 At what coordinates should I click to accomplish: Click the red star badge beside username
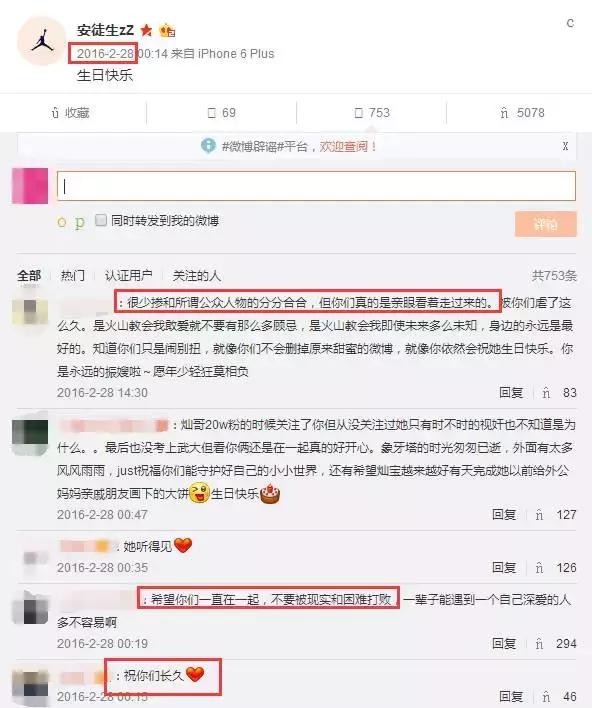pyautogui.click(x=146, y=30)
